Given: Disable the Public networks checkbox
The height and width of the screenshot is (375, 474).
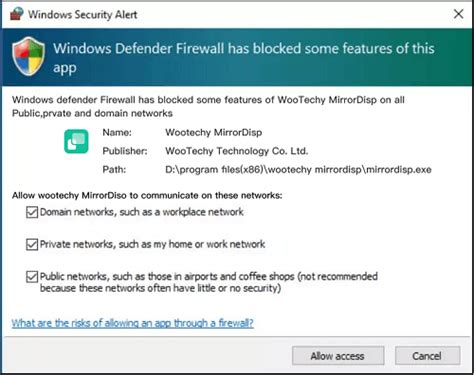Looking at the screenshot, I should [32, 277].
